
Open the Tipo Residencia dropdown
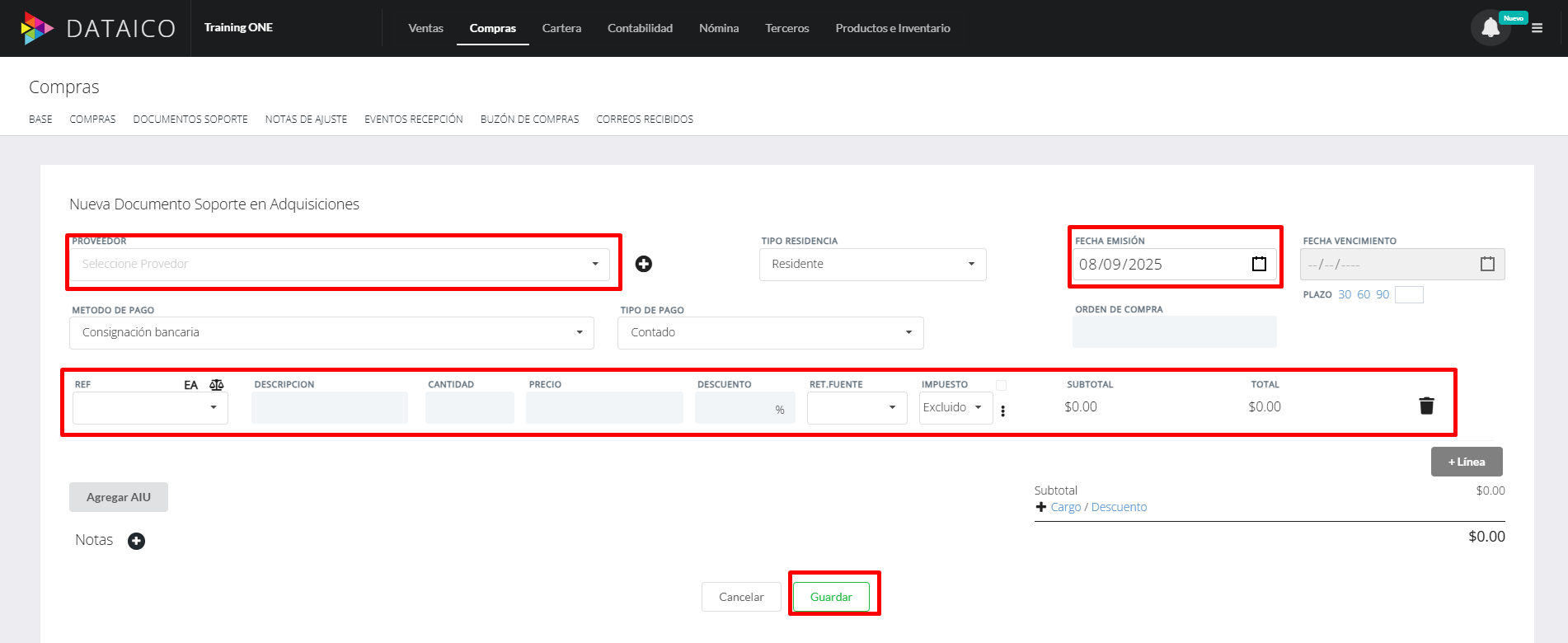click(x=872, y=264)
